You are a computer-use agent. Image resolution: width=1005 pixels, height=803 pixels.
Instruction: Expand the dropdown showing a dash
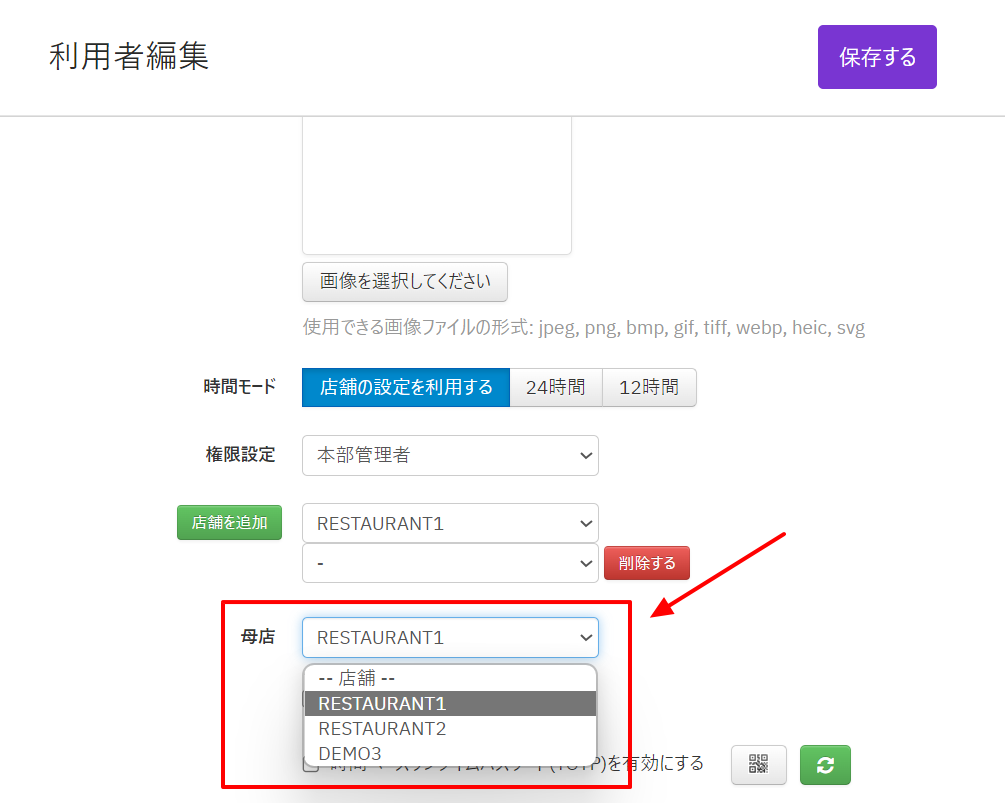click(x=450, y=563)
